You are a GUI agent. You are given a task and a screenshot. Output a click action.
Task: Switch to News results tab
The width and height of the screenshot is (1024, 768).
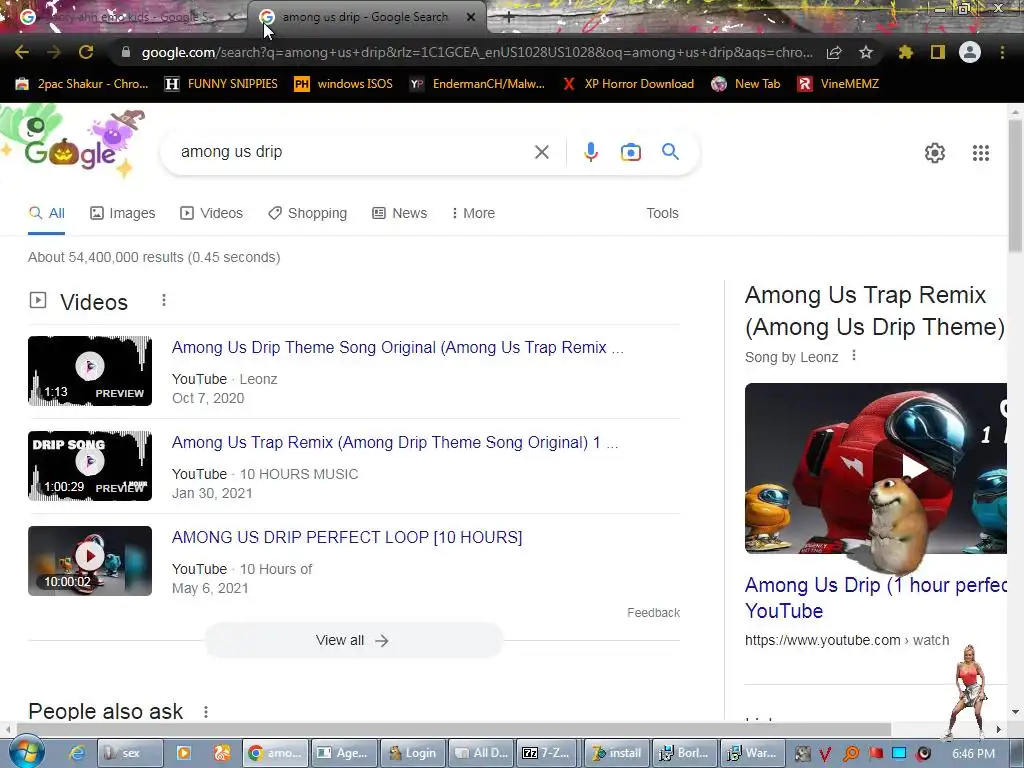[400, 213]
